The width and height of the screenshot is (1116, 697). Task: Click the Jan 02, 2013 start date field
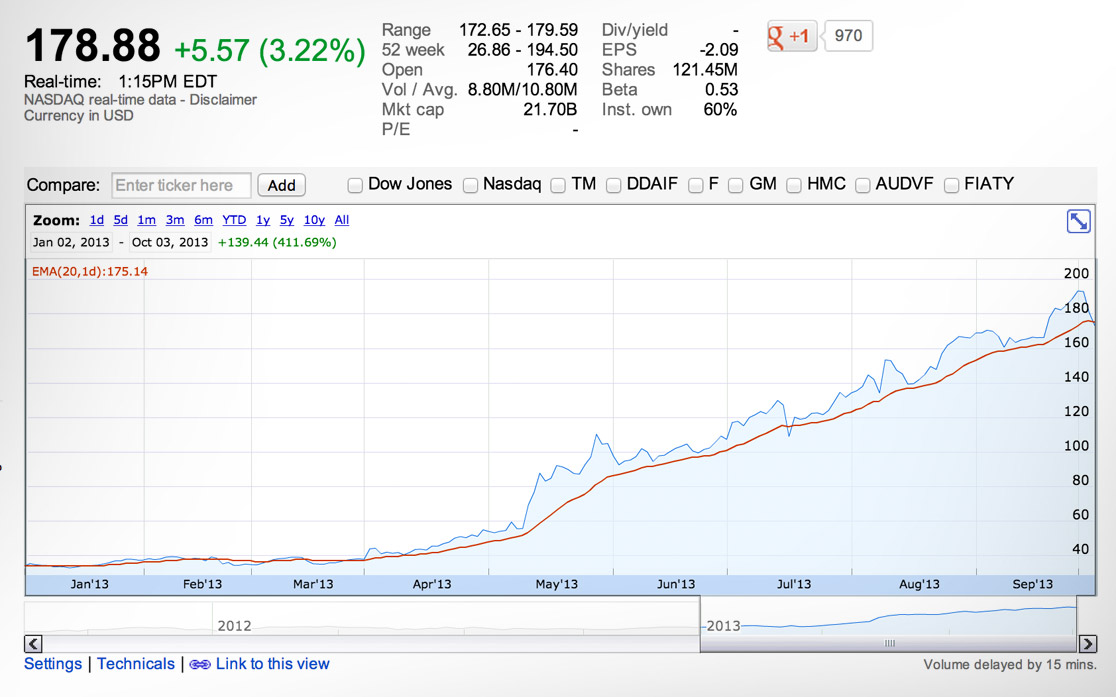70,242
